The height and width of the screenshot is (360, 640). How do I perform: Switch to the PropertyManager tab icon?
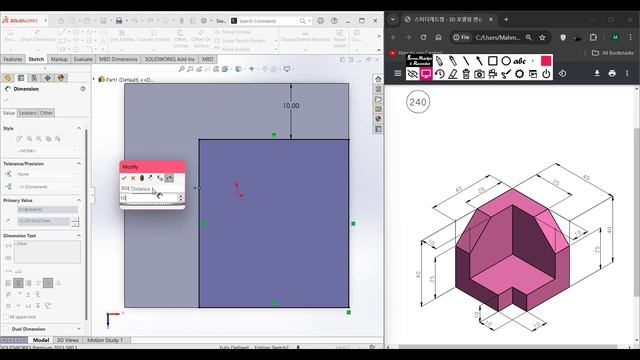[x=21, y=78]
